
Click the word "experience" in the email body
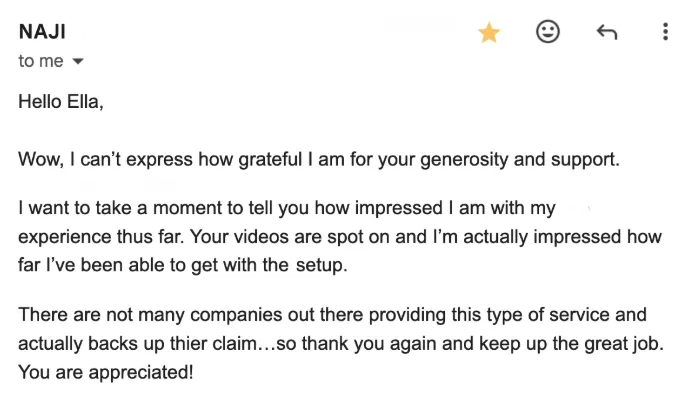coord(63,237)
